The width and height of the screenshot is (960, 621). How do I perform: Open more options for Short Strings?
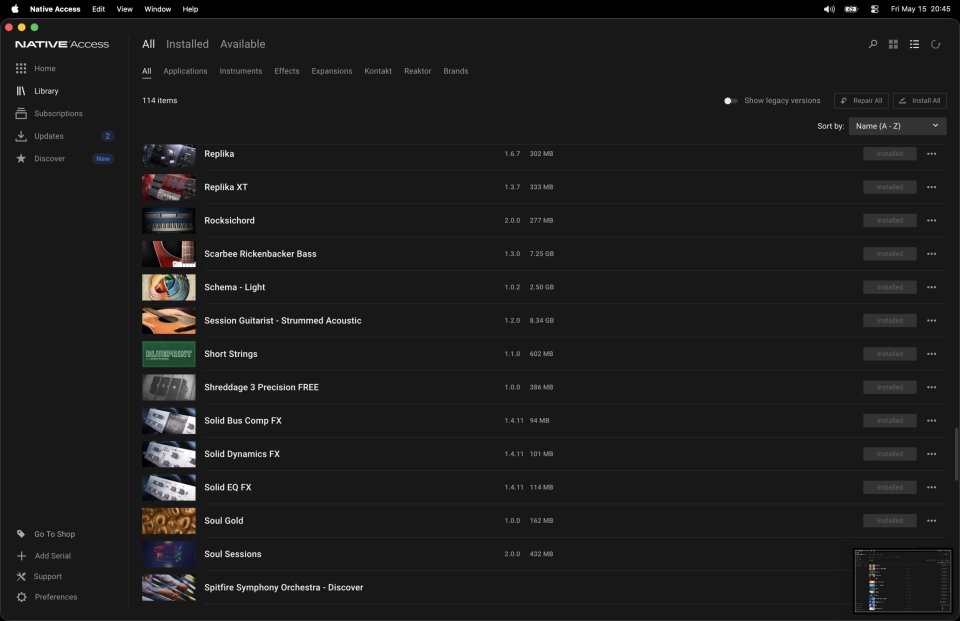click(x=931, y=354)
